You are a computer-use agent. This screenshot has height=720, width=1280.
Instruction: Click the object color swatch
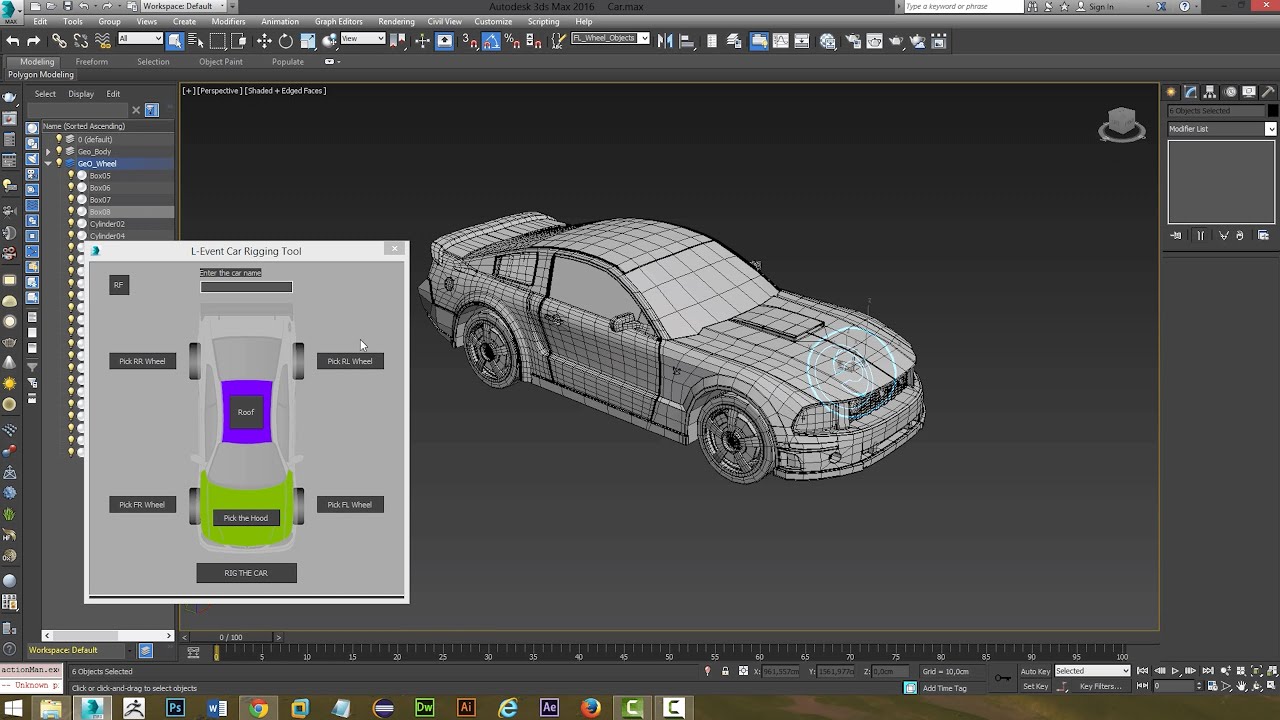(1272, 111)
